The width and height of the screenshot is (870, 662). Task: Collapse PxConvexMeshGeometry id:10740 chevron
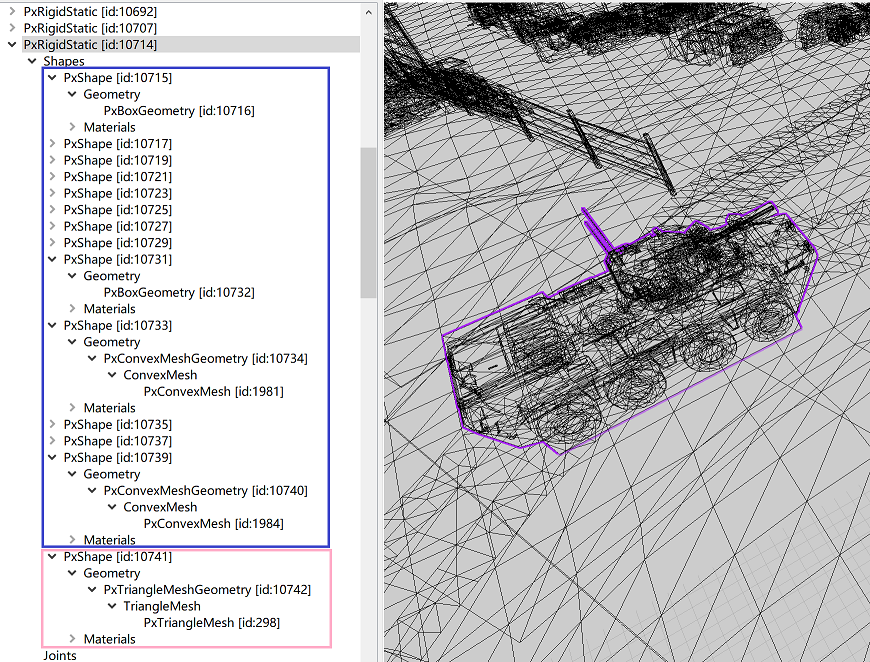[x=92, y=491]
